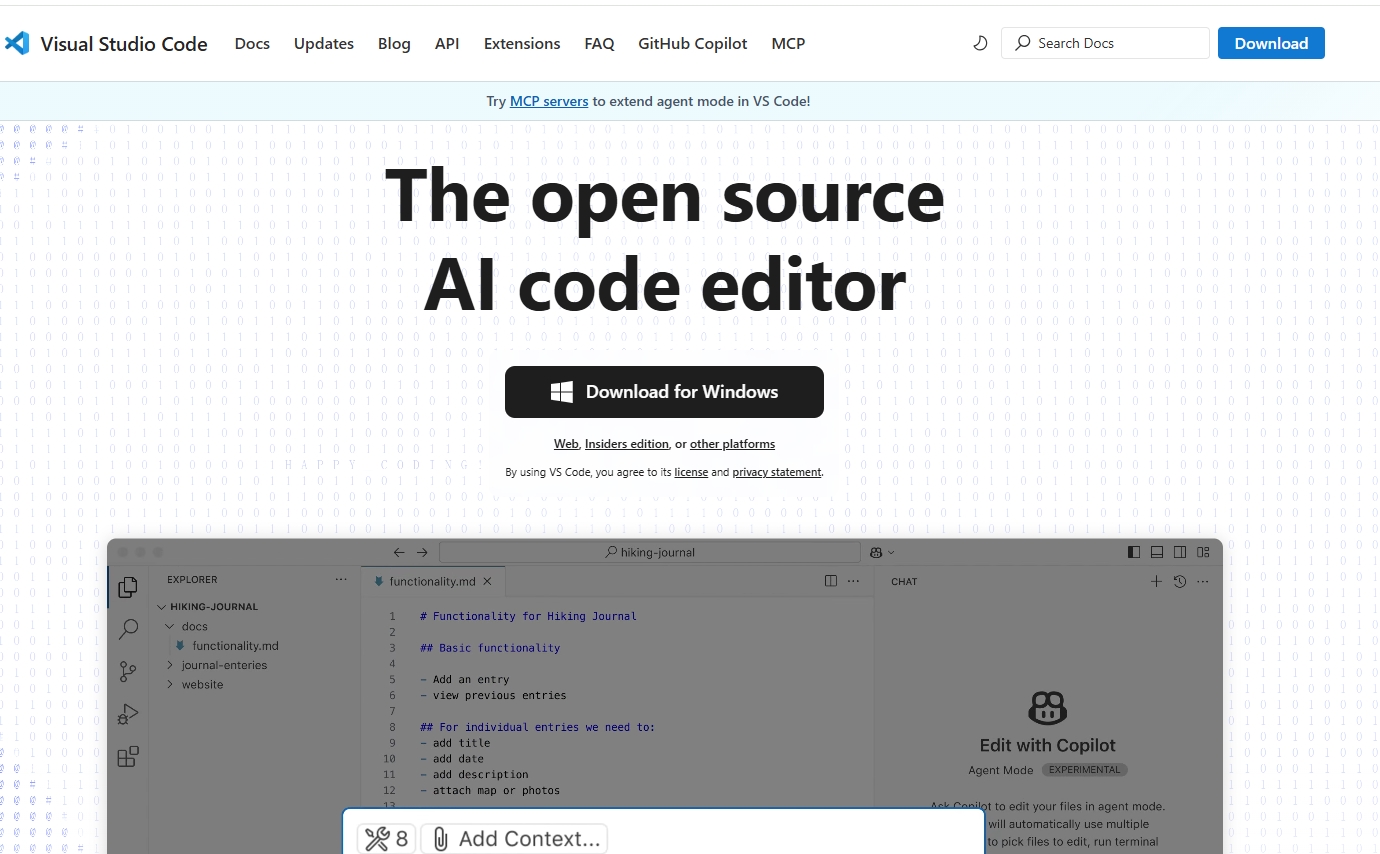Show chat history with the clock icon

(1179, 581)
